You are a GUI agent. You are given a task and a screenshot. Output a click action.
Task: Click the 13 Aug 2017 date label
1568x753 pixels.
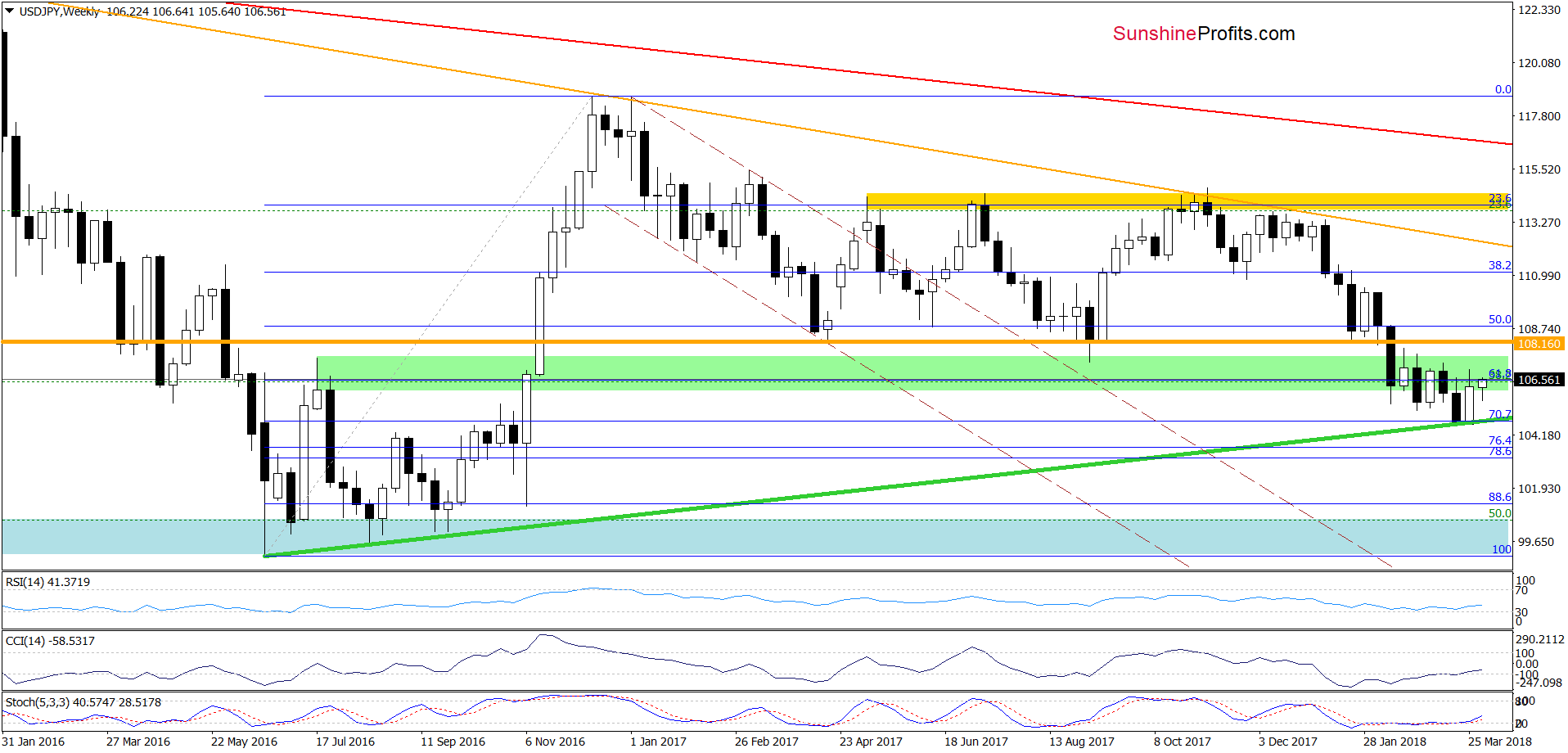coord(1081,742)
